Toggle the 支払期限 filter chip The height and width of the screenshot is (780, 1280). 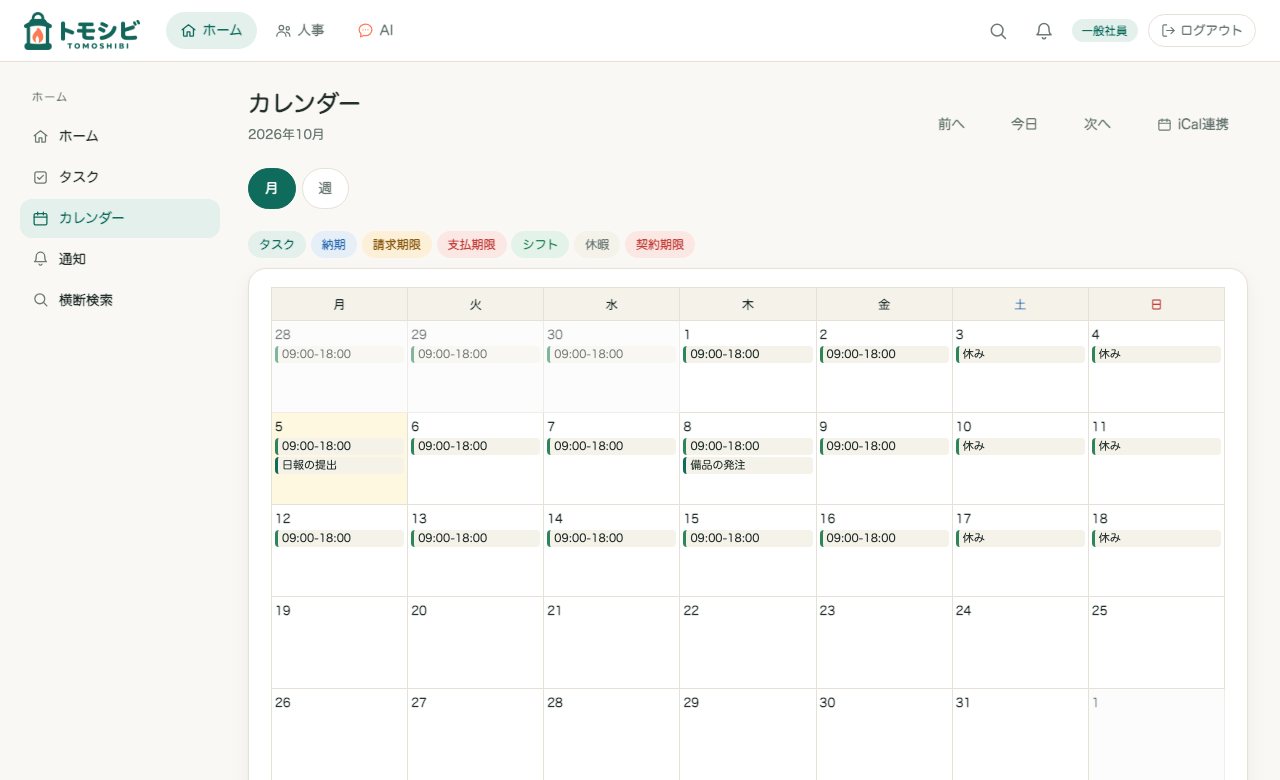tap(471, 244)
